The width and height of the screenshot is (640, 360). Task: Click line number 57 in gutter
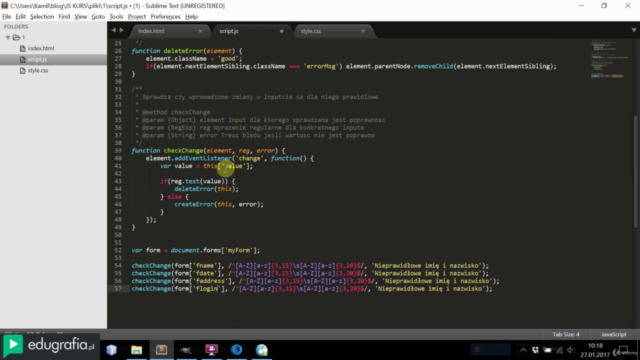pyautogui.click(x=118, y=289)
